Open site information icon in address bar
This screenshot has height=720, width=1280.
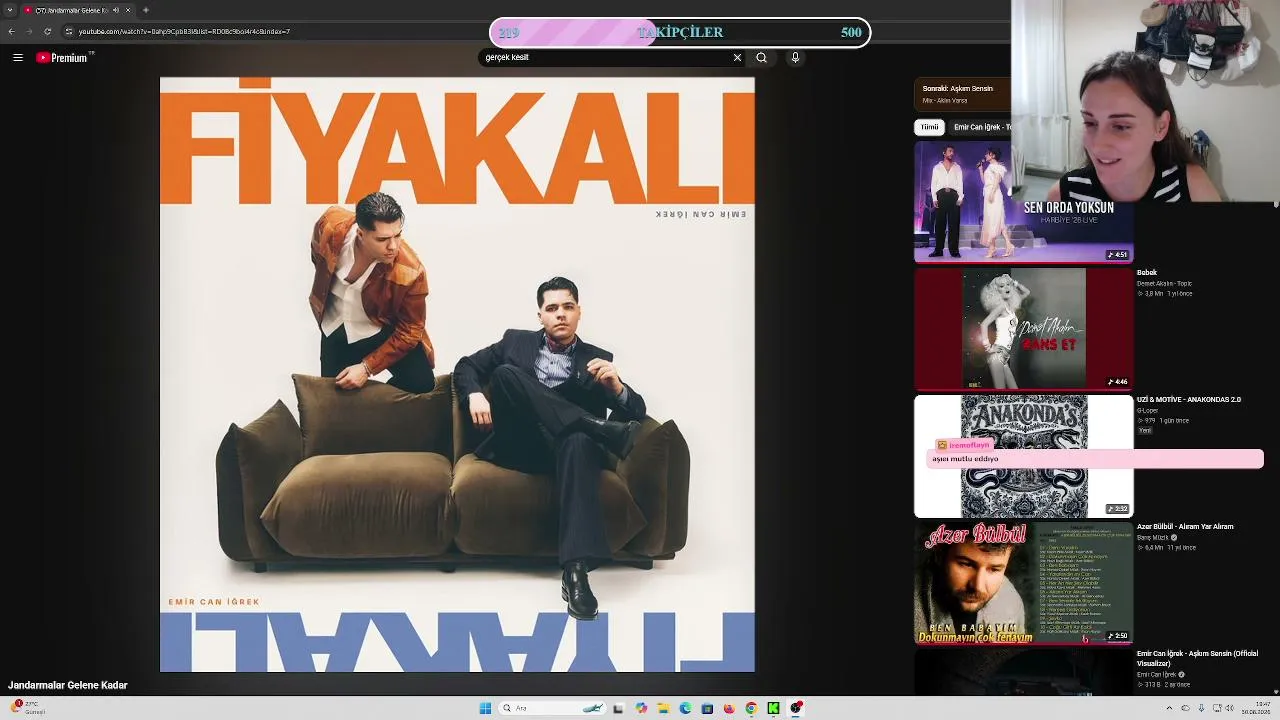pos(69,31)
